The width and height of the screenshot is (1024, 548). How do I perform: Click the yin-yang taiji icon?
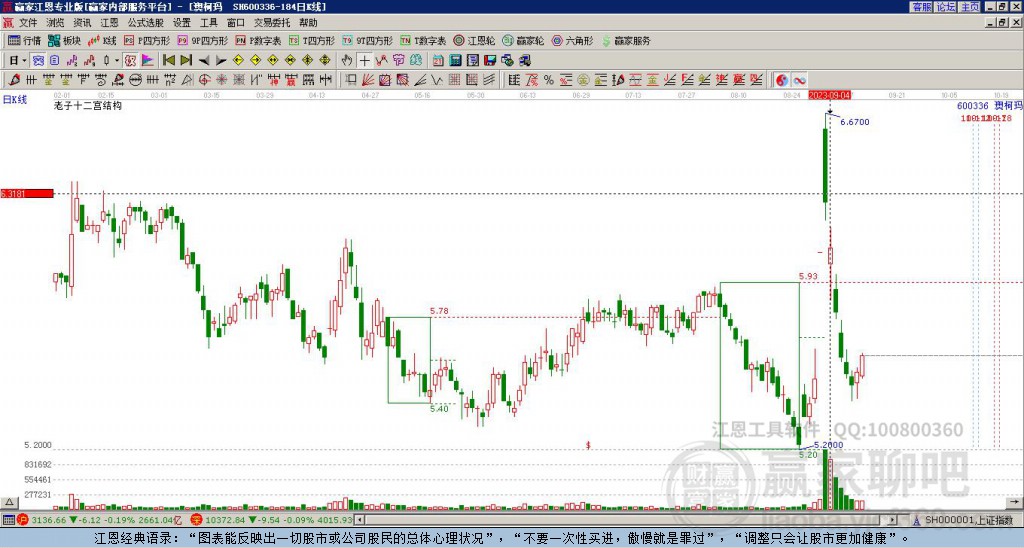coord(782,80)
